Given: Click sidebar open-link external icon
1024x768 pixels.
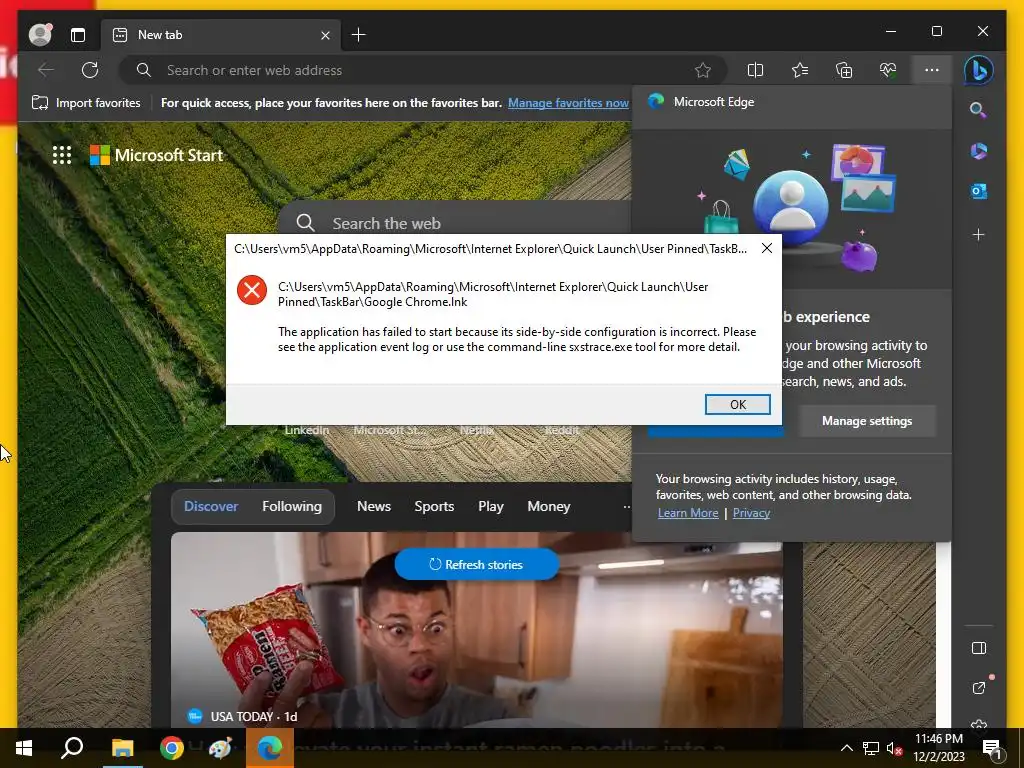Looking at the screenshot, I should coord(979,688).
